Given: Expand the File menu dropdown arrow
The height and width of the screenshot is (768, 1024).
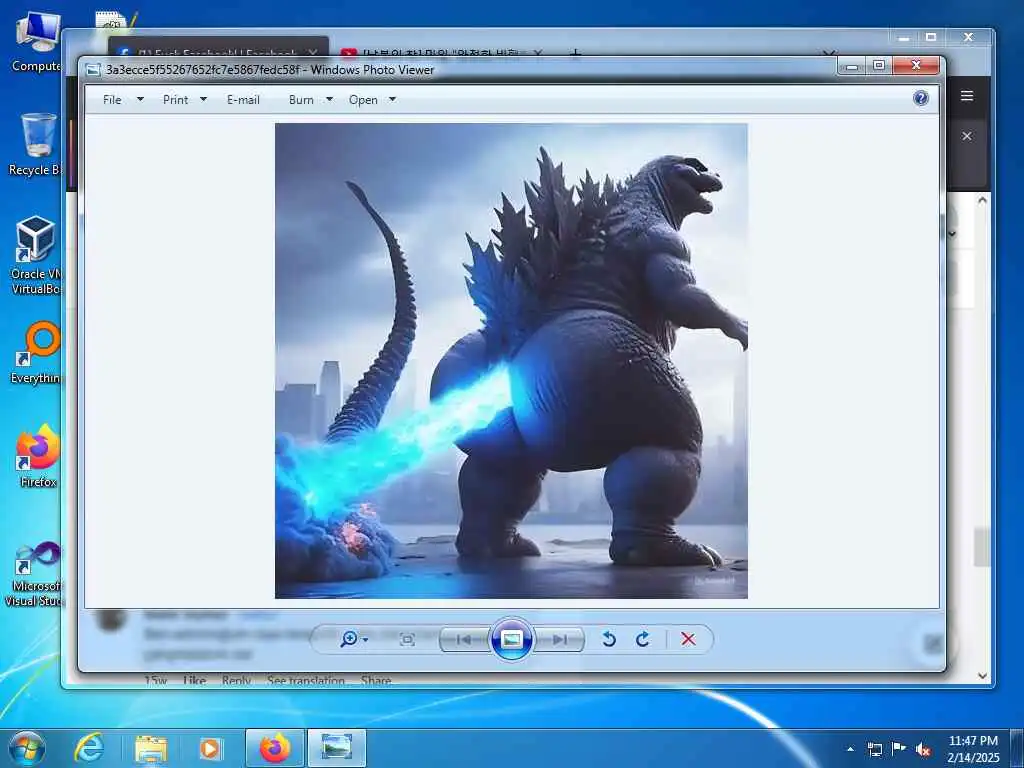Looking at the screenshot, I should pos(140,99).
